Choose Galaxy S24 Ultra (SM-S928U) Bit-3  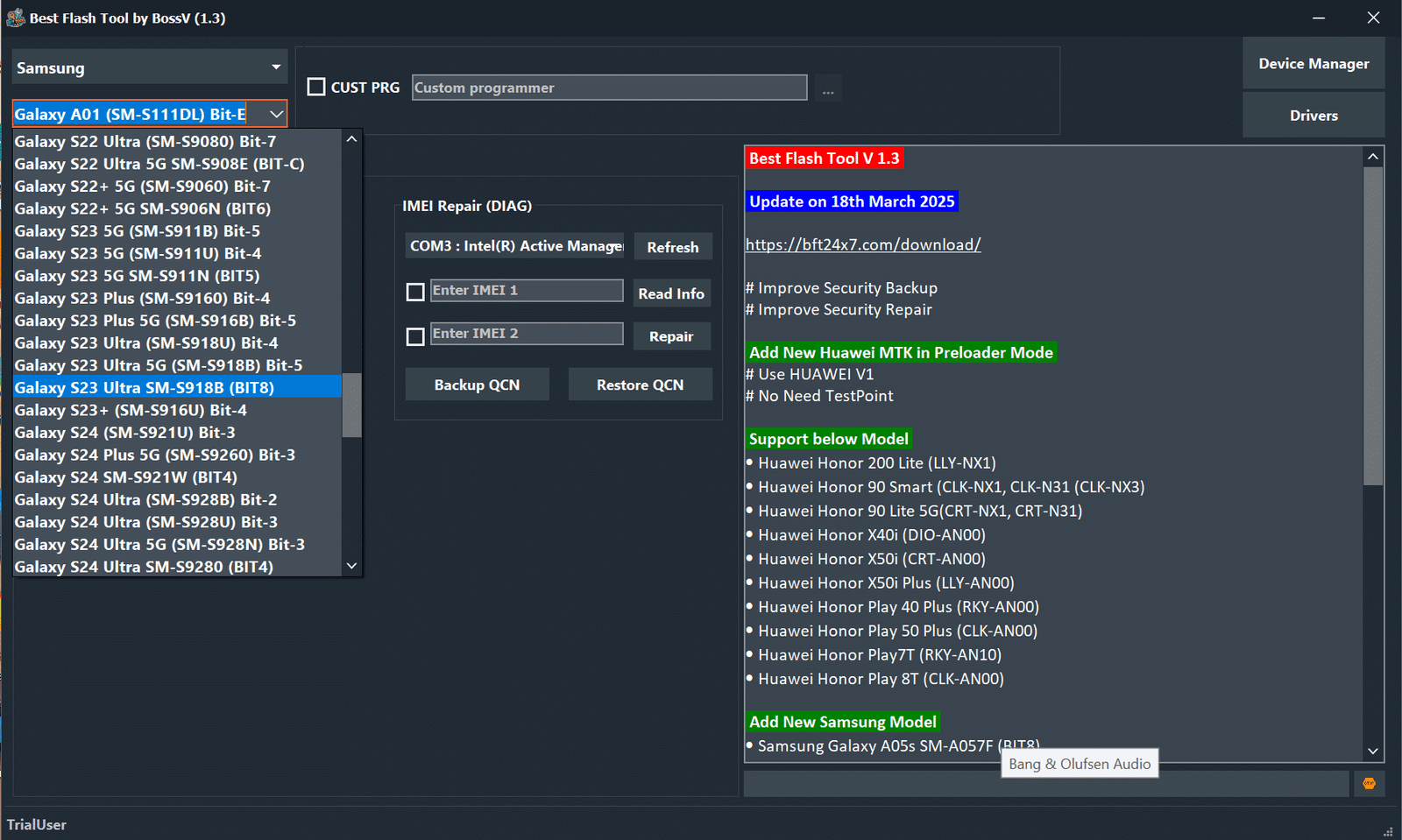(177, 522)
